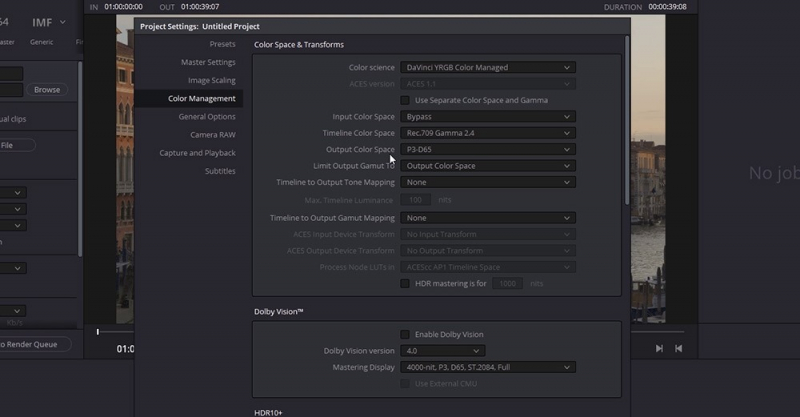Screen dimensions: 800x417
Task: Open the Mastering Display dropdown
Action: tap(487, 367)
